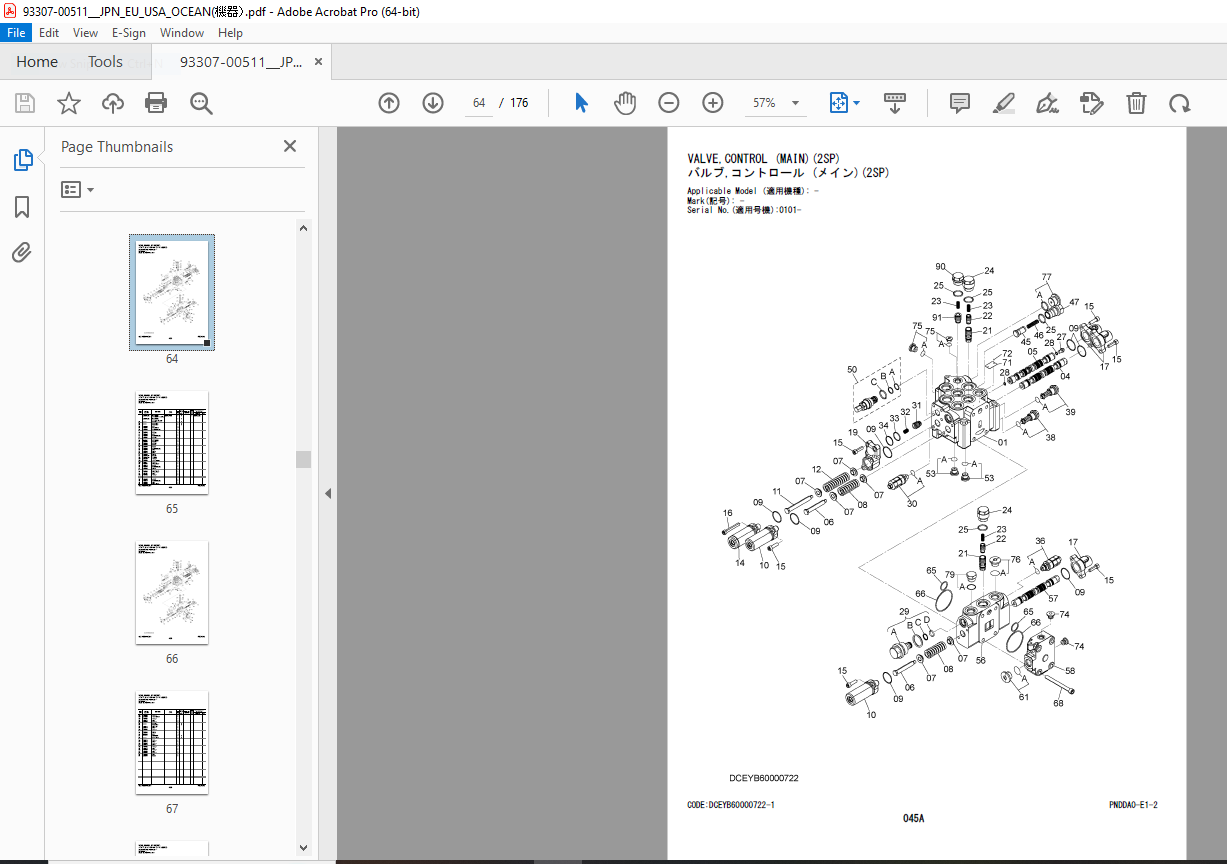
Task: Open thumbnail options dropdown menu
Action: [x=78, y=190]
